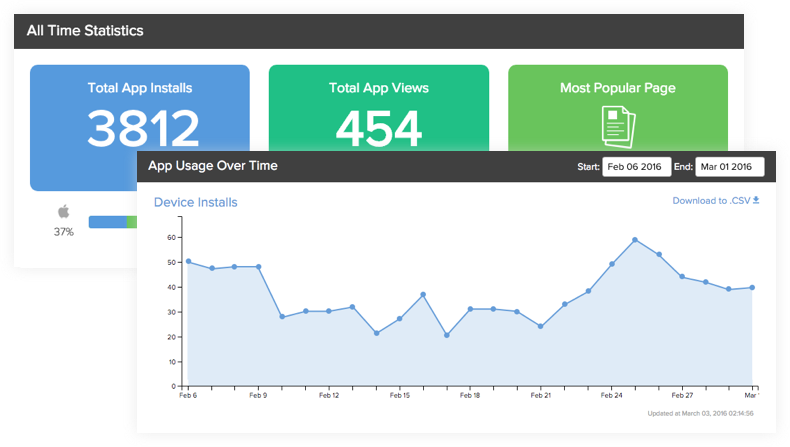This screenshot has height=447, width=790.
Task: Click the highest peak data point on the chart
Action: pos(635,240)
